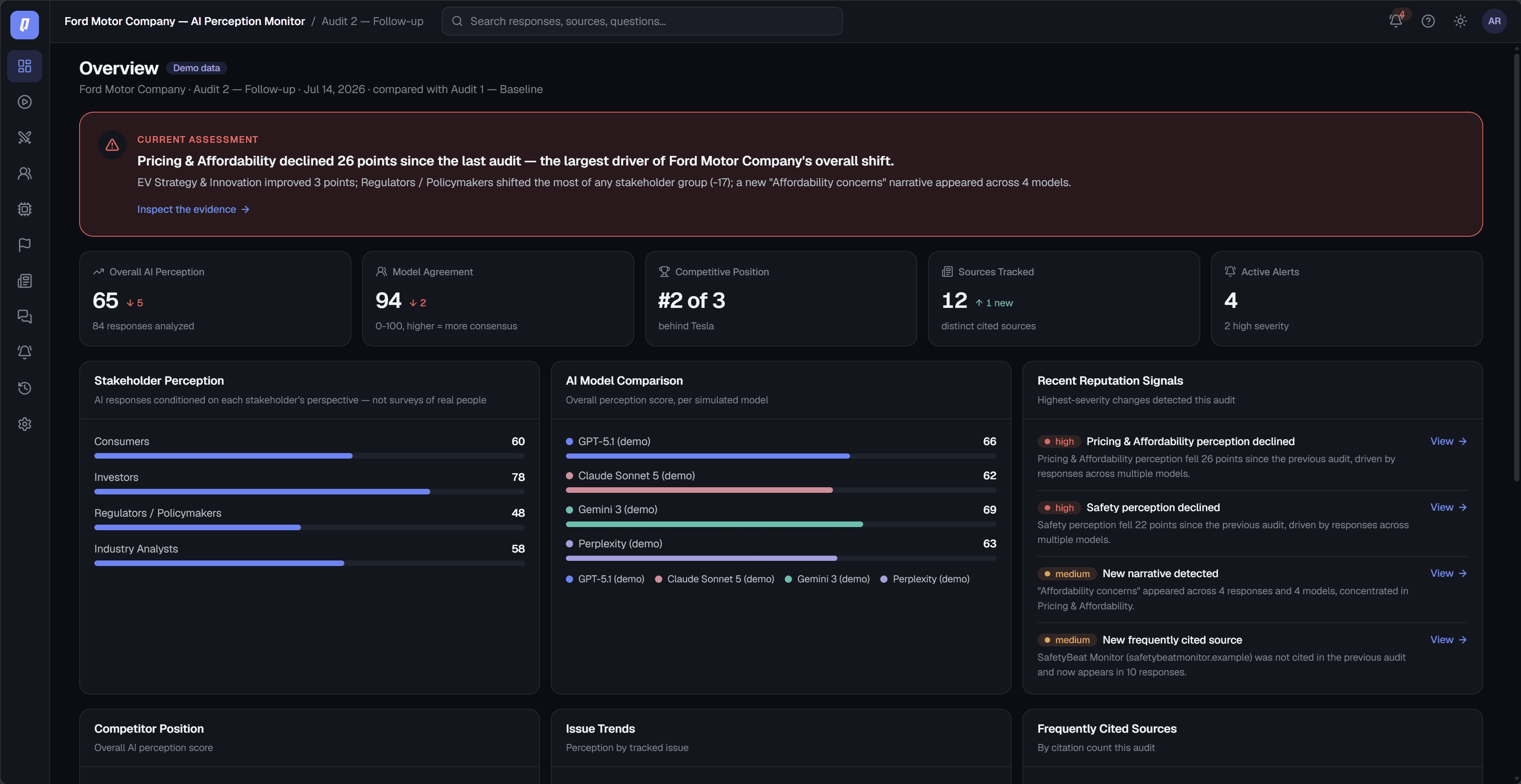Focus the search responses input field
This screenshot has width=1521, height=784.
(x=642, y=21)
